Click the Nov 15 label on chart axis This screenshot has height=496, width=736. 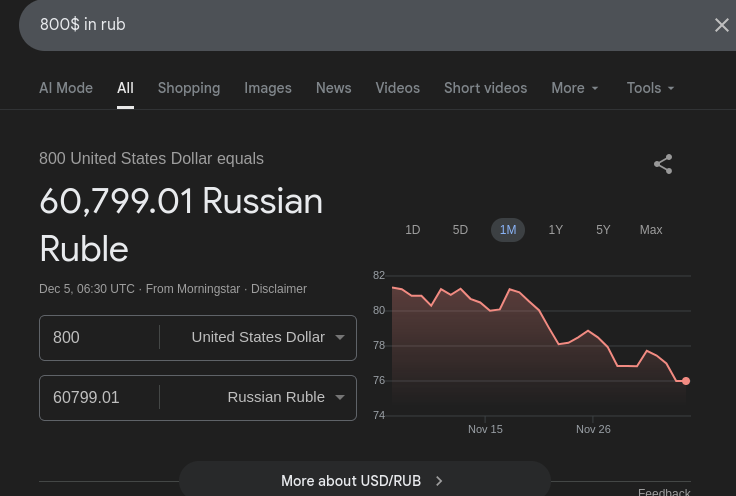pos(485,429)
